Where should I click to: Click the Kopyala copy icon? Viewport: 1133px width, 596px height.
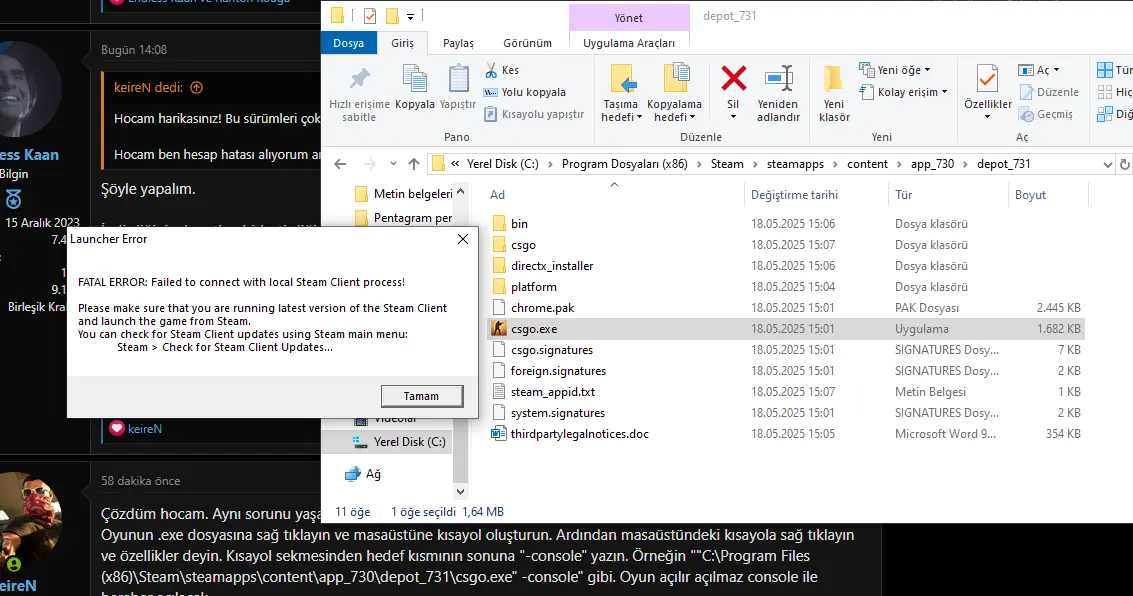click(x=415, y=79)
